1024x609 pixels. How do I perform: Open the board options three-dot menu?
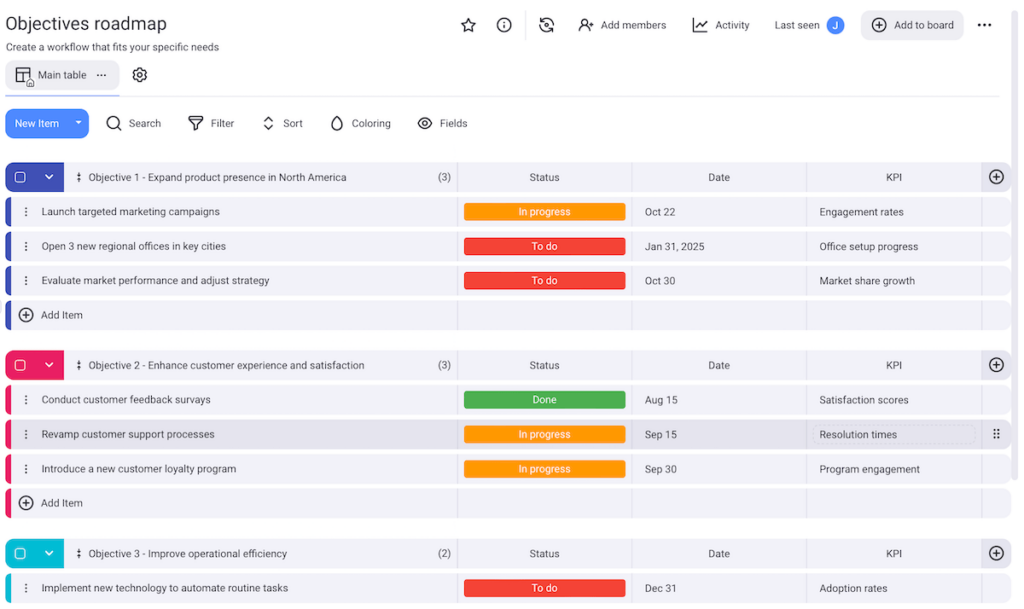(x=984, y=25)
